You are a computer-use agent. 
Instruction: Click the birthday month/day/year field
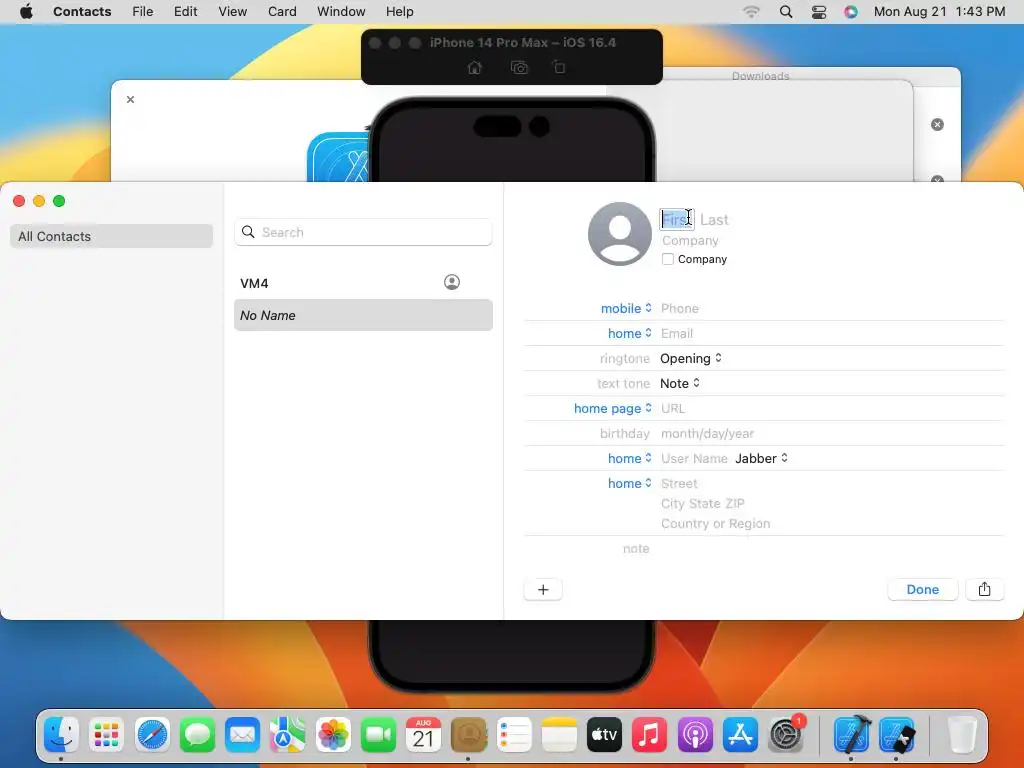pos(707,434)
